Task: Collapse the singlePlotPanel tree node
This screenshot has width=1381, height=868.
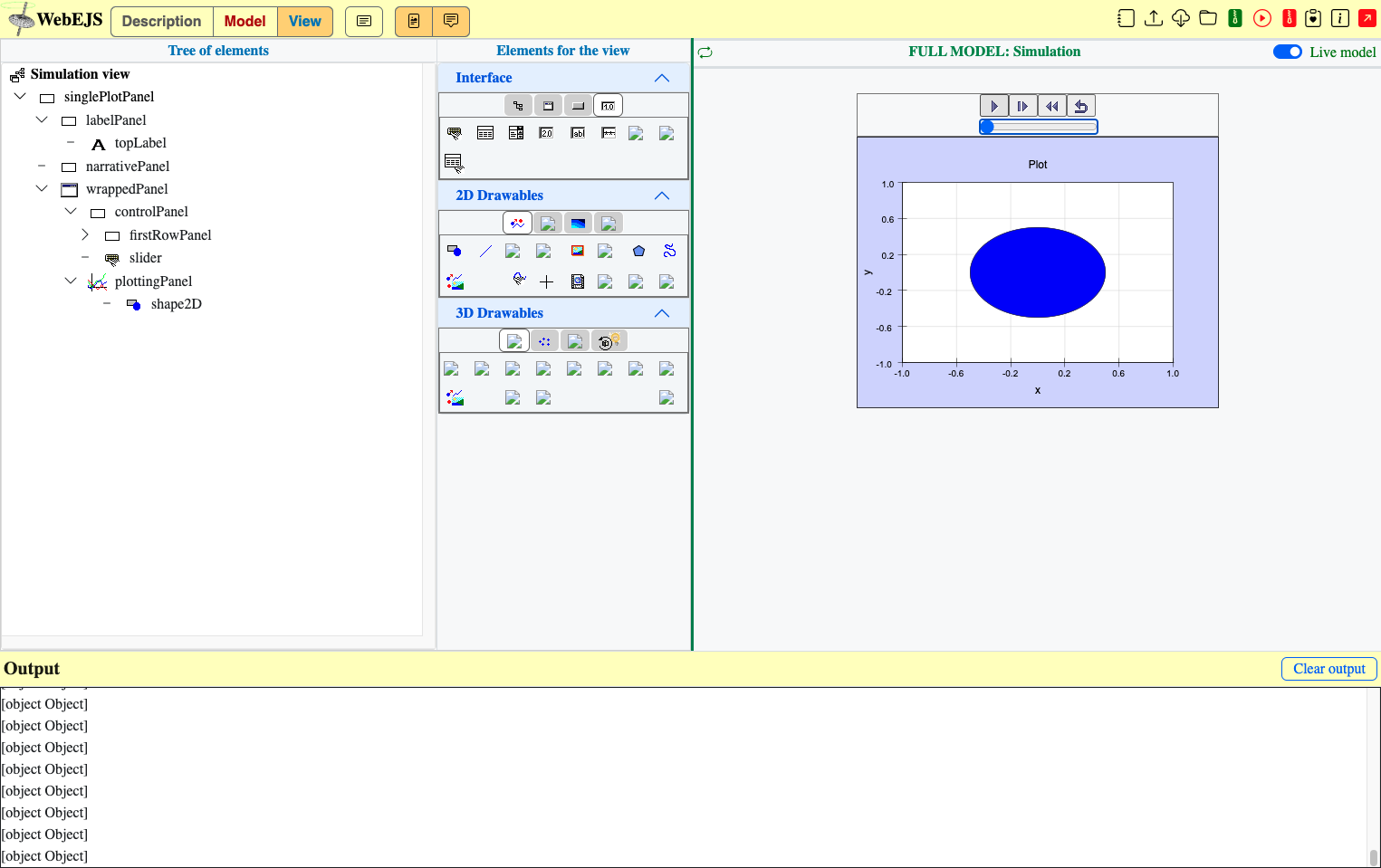Action: [20, 97]
